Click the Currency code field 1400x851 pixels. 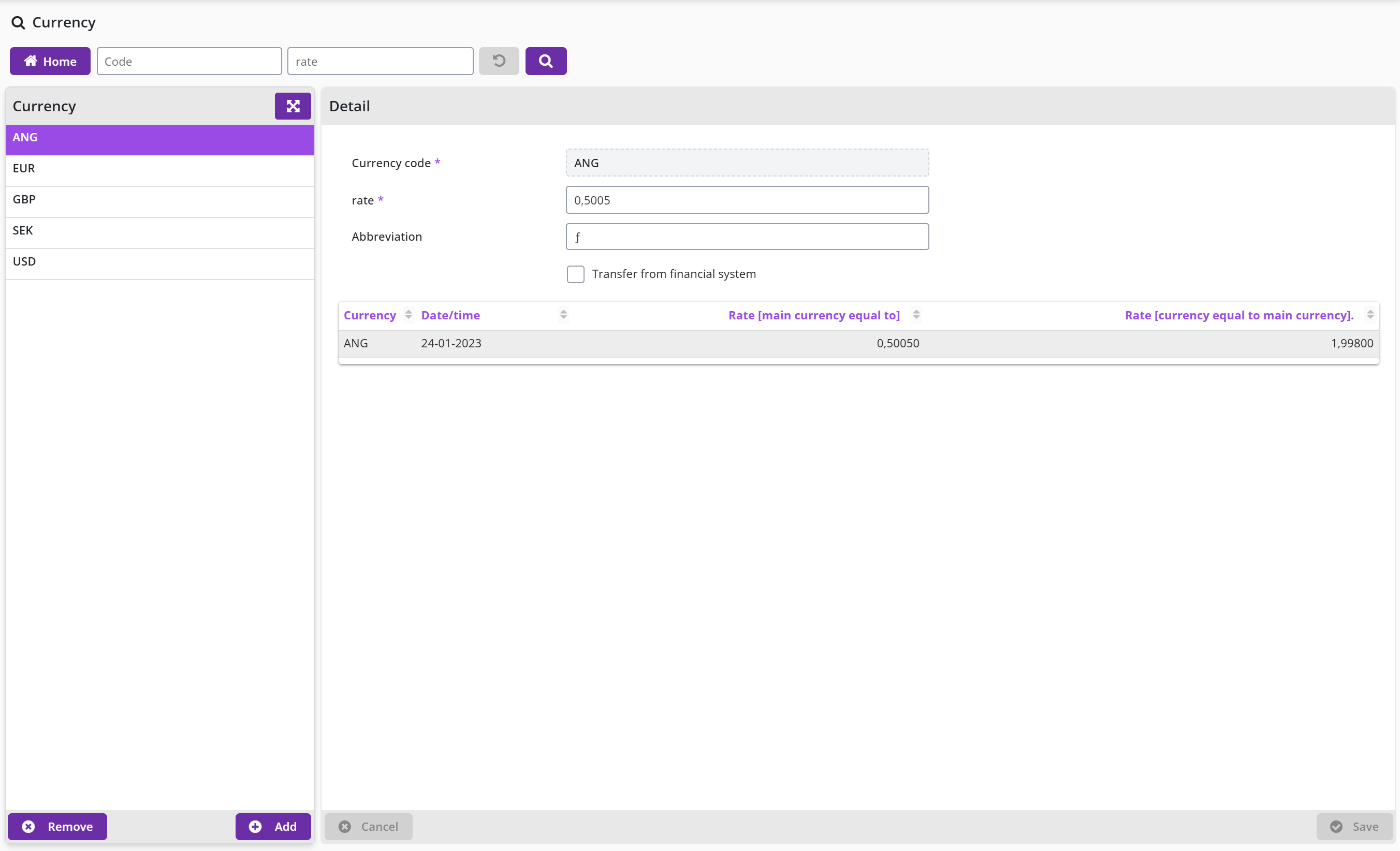(x=747, y=163)
